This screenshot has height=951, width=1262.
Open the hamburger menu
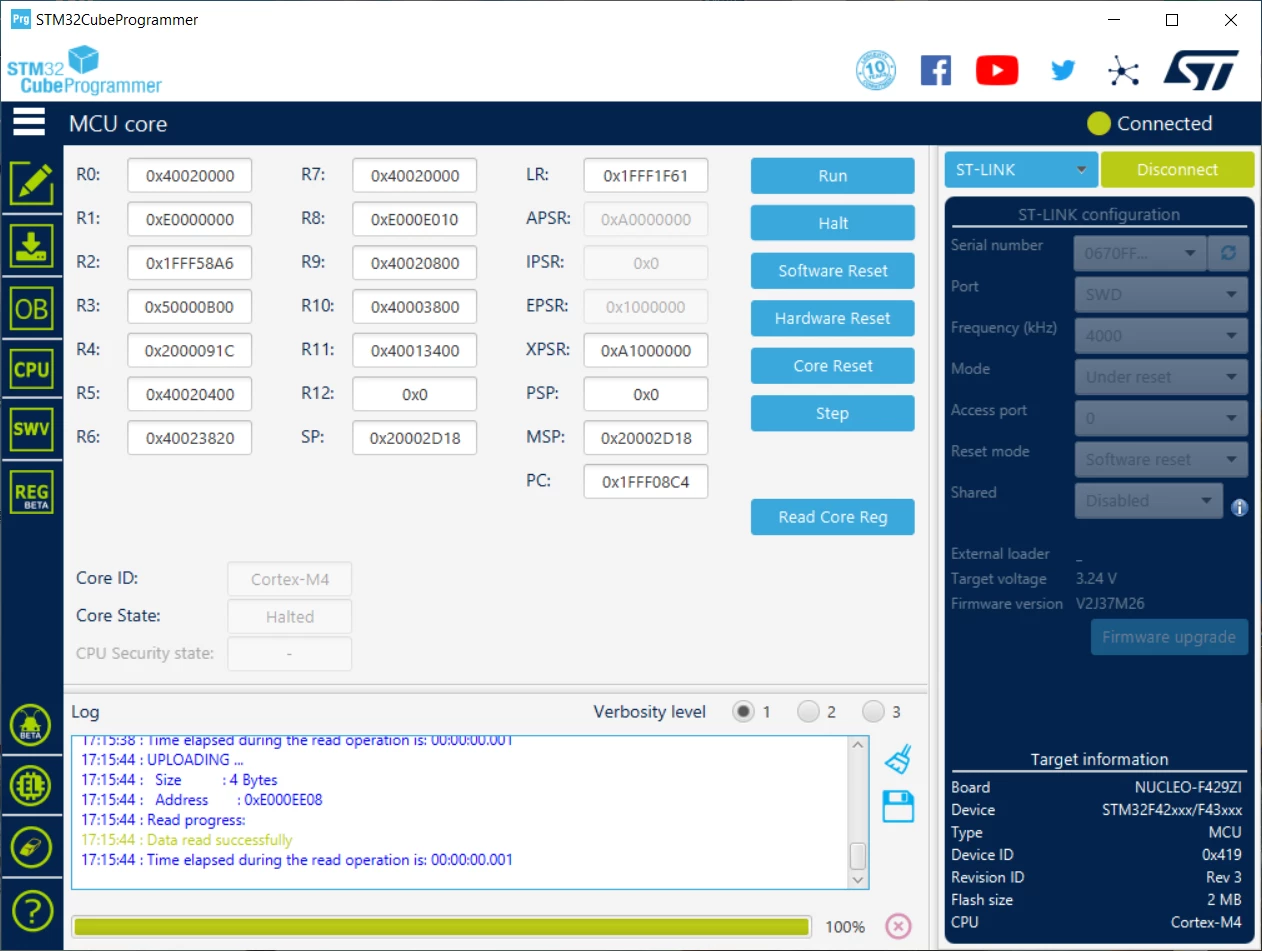tap(29, 122)
